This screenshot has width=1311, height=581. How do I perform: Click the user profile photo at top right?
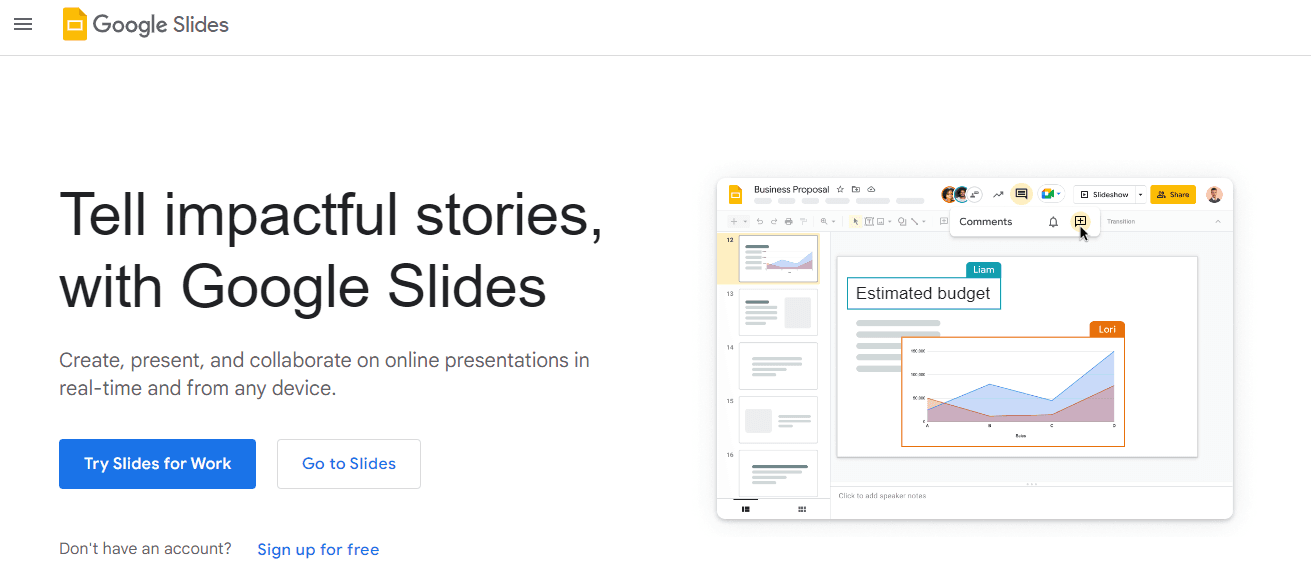click(x=1214, y=194)
